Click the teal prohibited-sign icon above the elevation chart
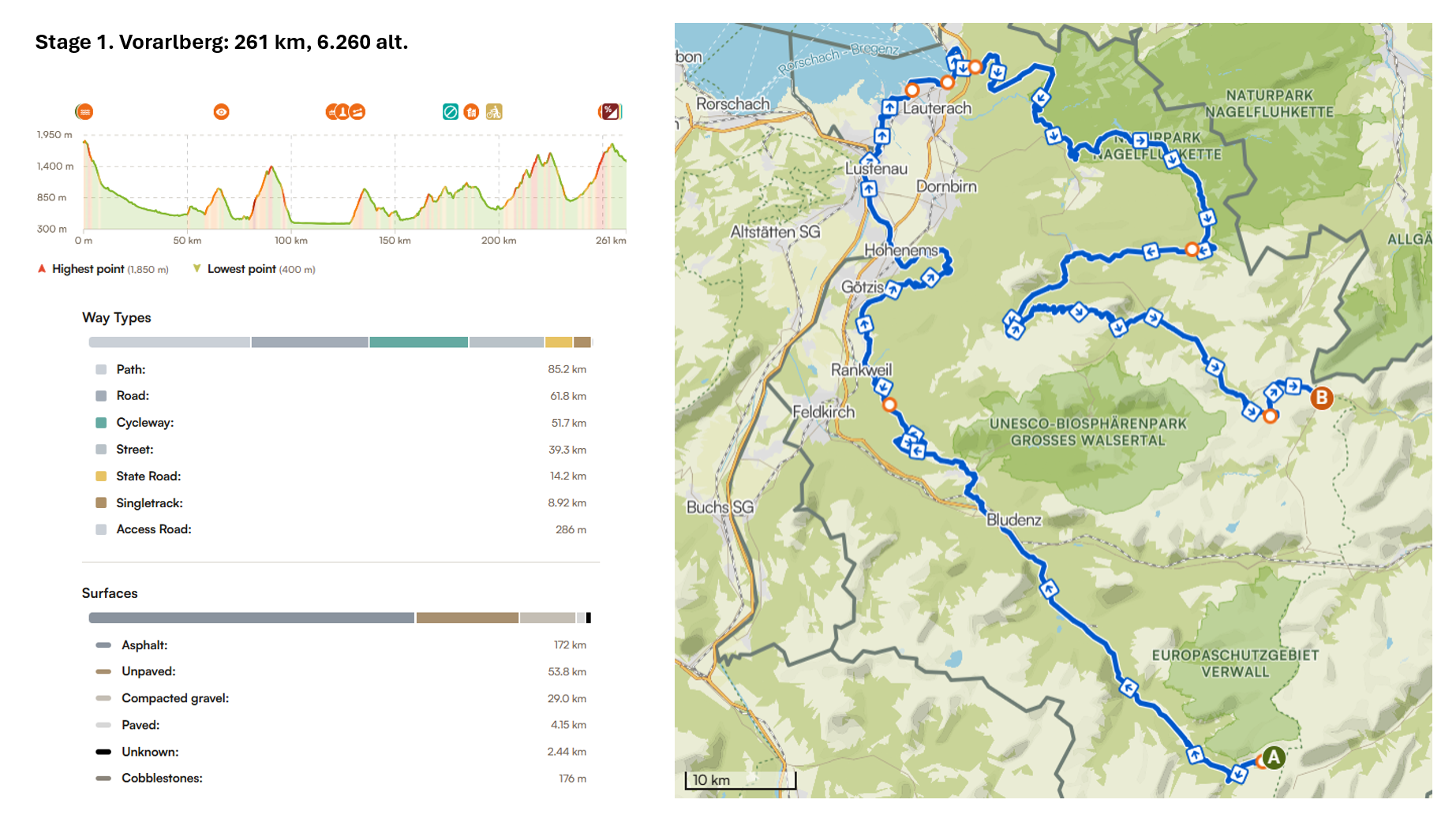The image size is (1456, 822). [x=450, y=112]
